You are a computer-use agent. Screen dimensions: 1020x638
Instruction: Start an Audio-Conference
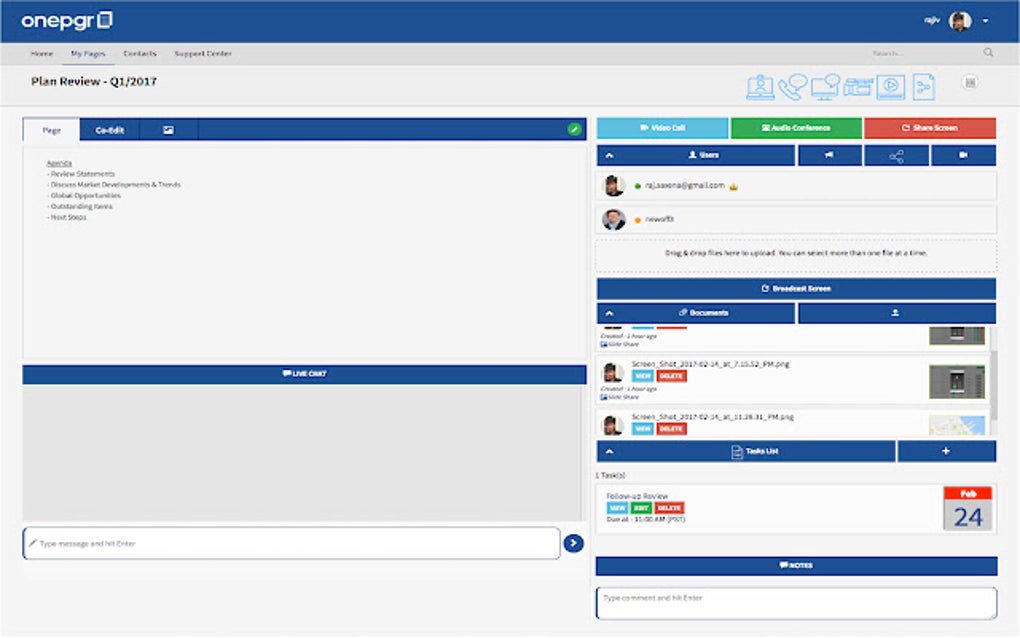[797, 128]
